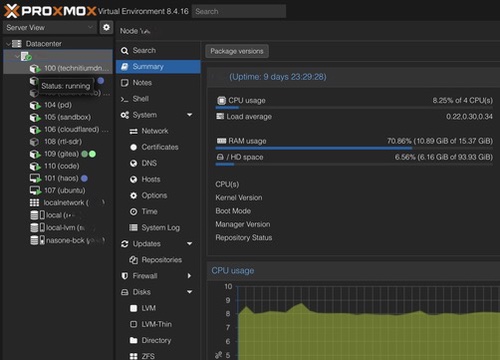Collapse the node tree arrow

point(17,56)
